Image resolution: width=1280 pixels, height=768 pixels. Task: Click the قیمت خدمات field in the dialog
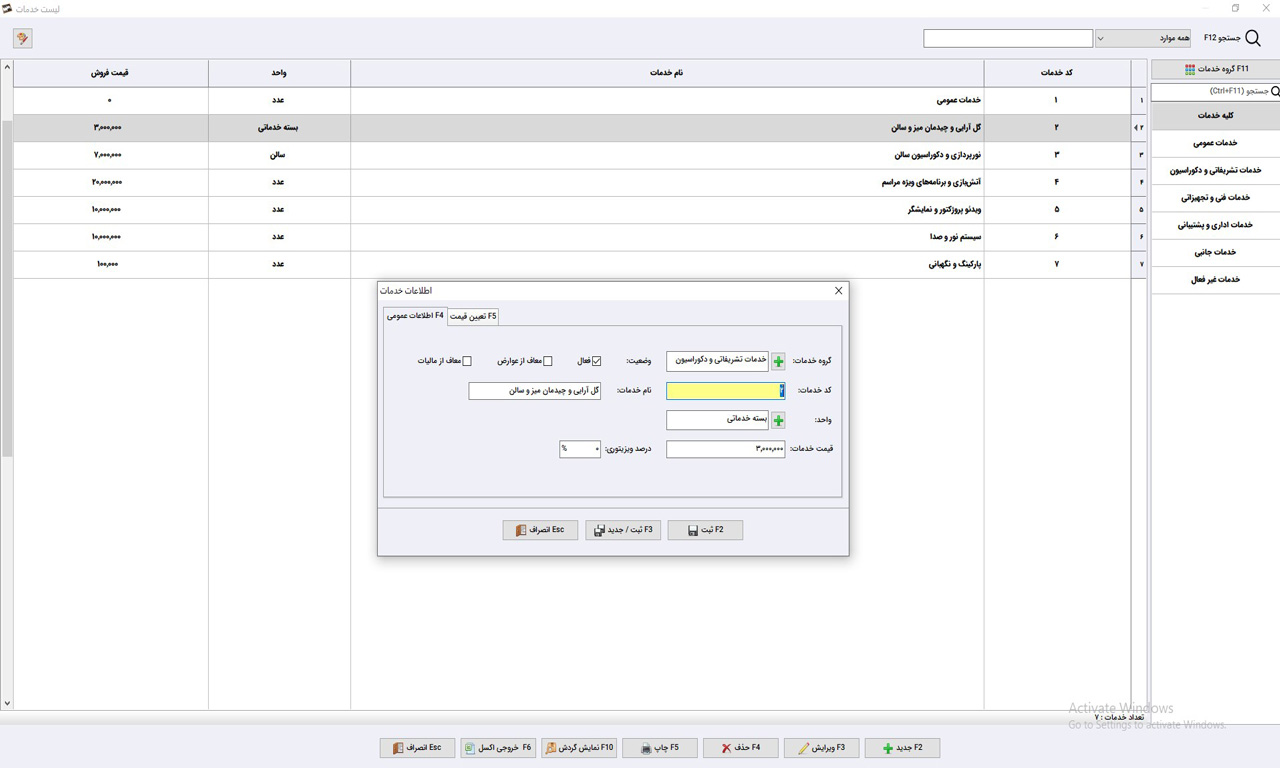pos(726,449)
